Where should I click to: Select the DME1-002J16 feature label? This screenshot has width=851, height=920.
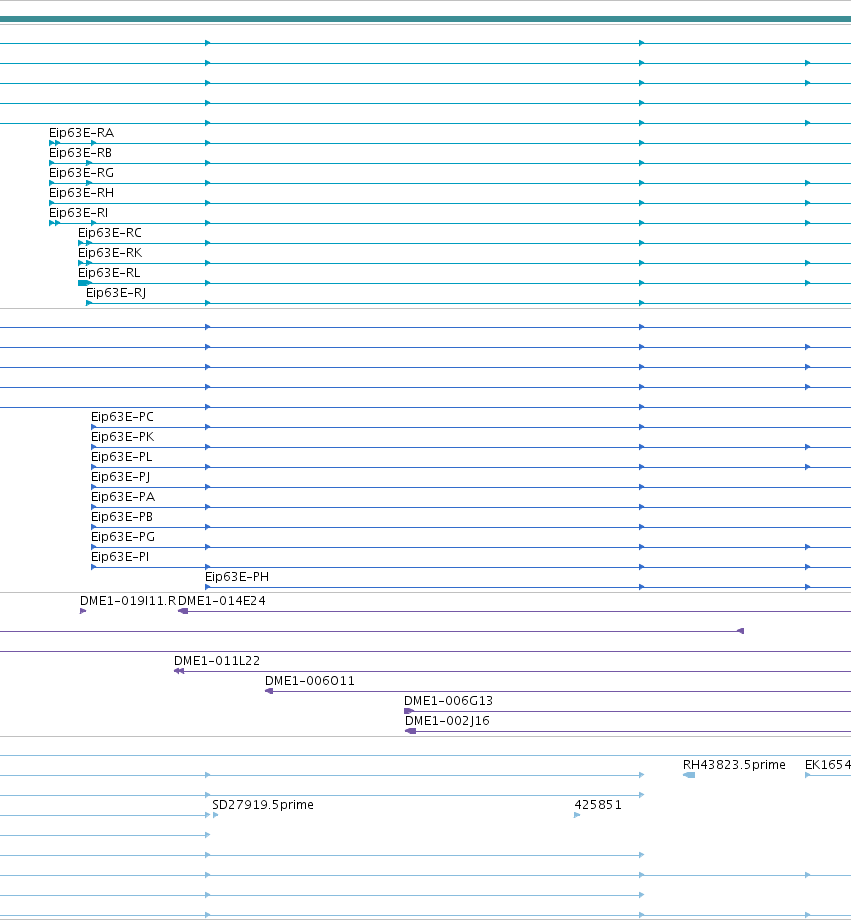click(447, 721)
